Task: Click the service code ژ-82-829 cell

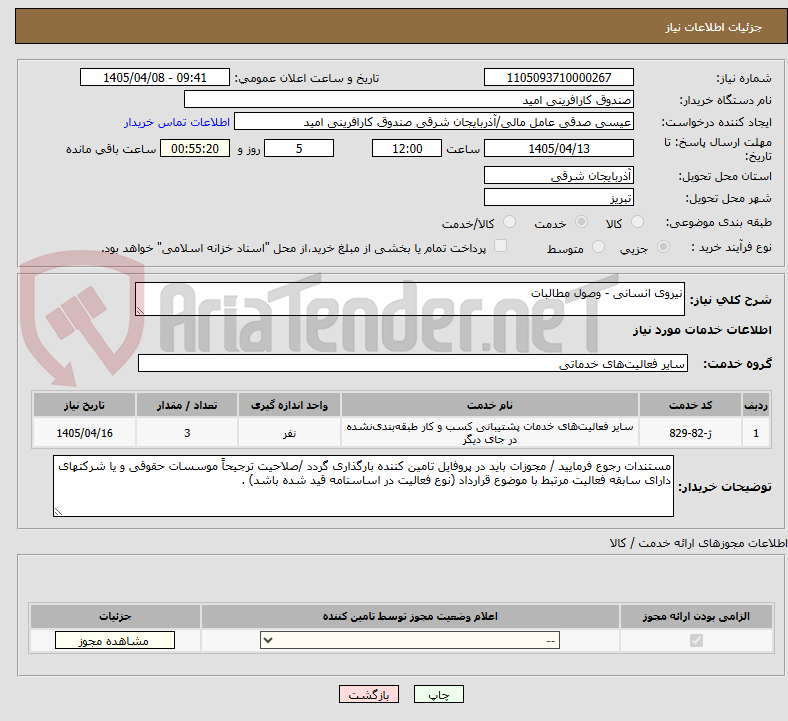Action: 691,433
